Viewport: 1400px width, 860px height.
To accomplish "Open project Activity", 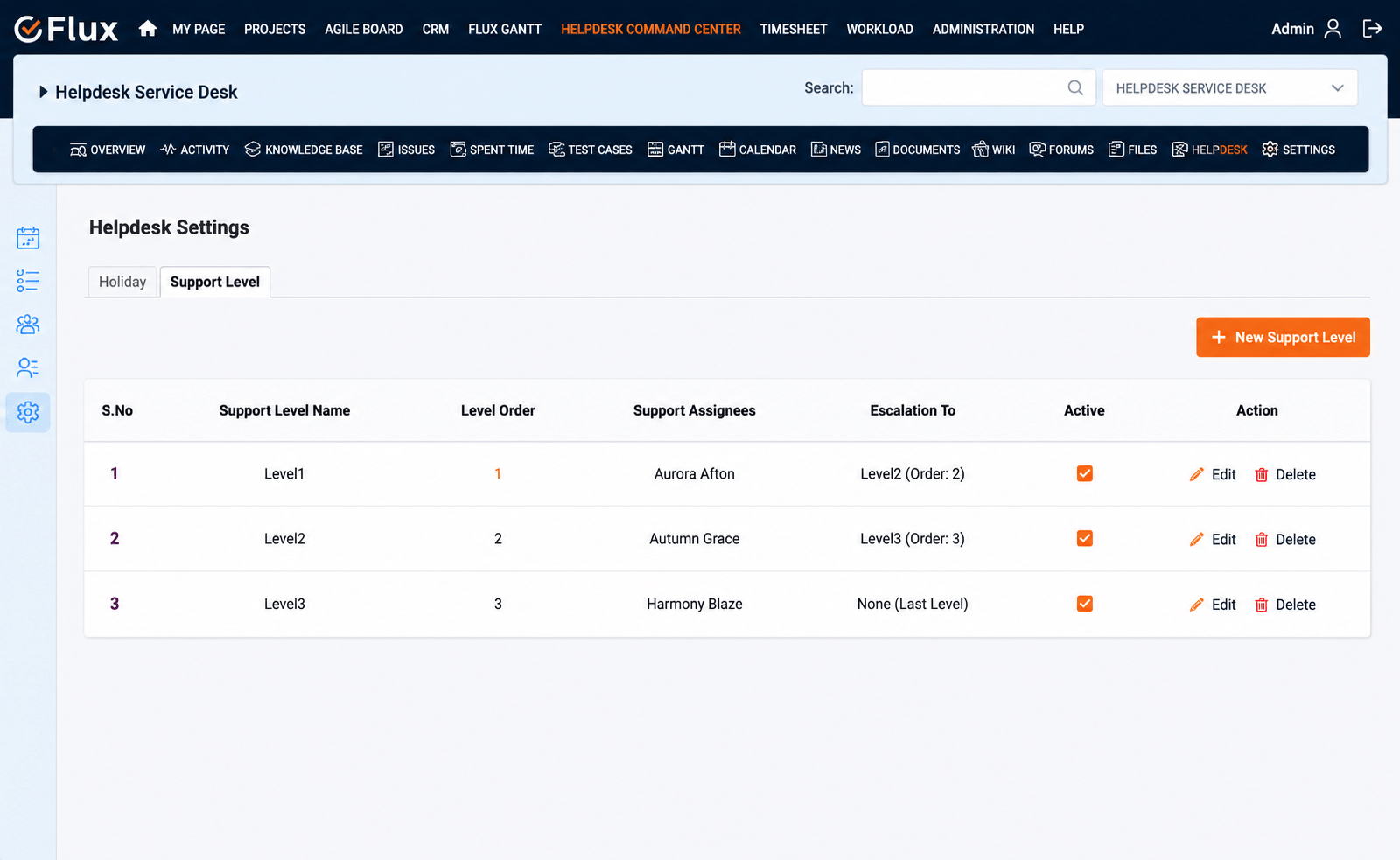I will pyautogui.click(x=195, y=150).
